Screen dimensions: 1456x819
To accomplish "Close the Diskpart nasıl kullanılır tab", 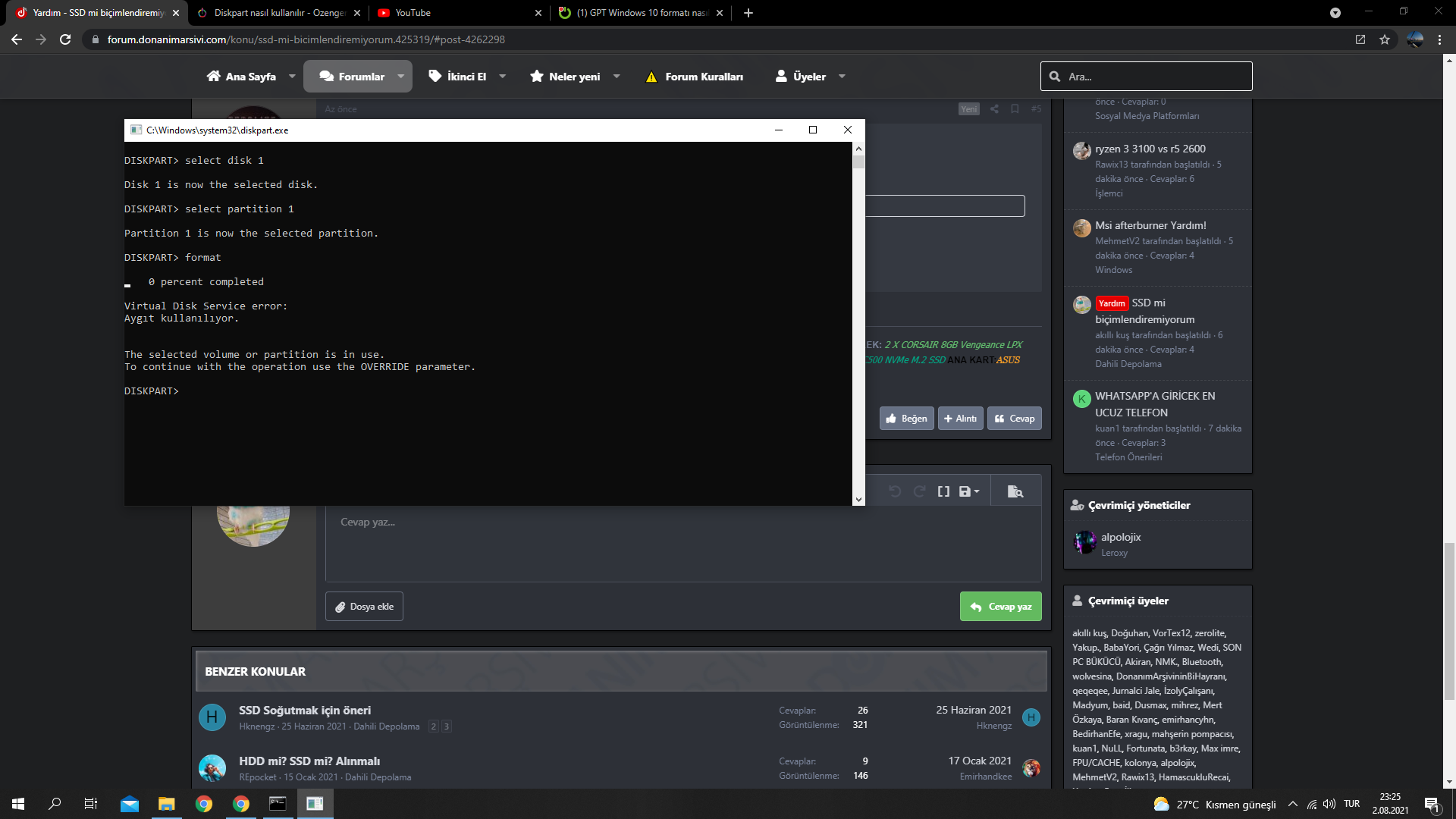I will (357, 13).
